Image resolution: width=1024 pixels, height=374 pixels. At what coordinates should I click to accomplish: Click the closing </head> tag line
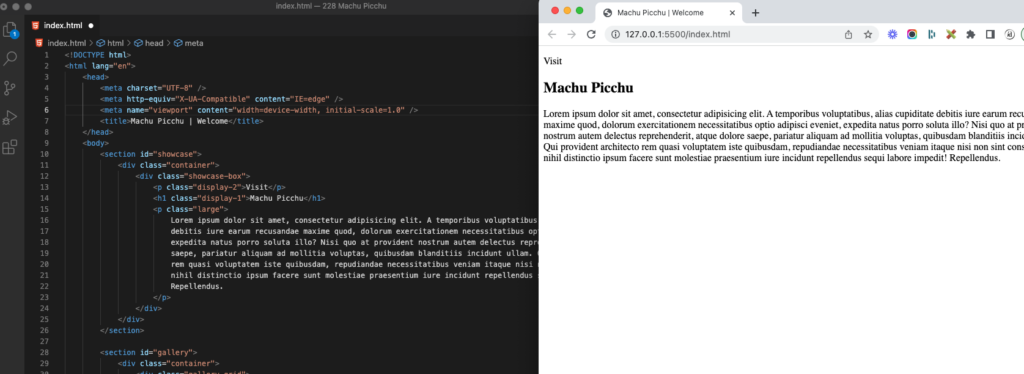97,132
